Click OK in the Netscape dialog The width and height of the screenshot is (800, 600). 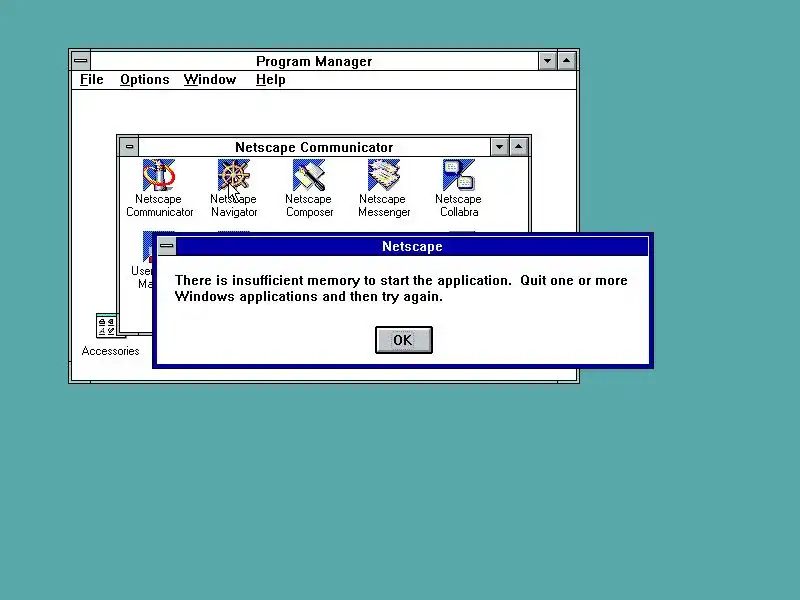tap(404, 340)
